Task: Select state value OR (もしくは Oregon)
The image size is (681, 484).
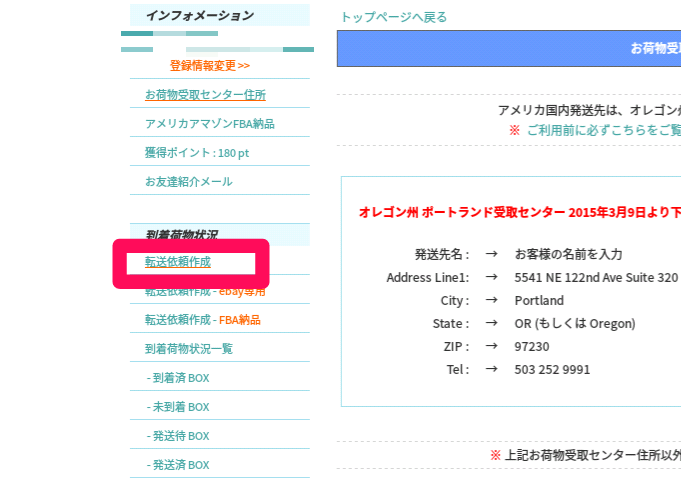Action: pos(575,324)
